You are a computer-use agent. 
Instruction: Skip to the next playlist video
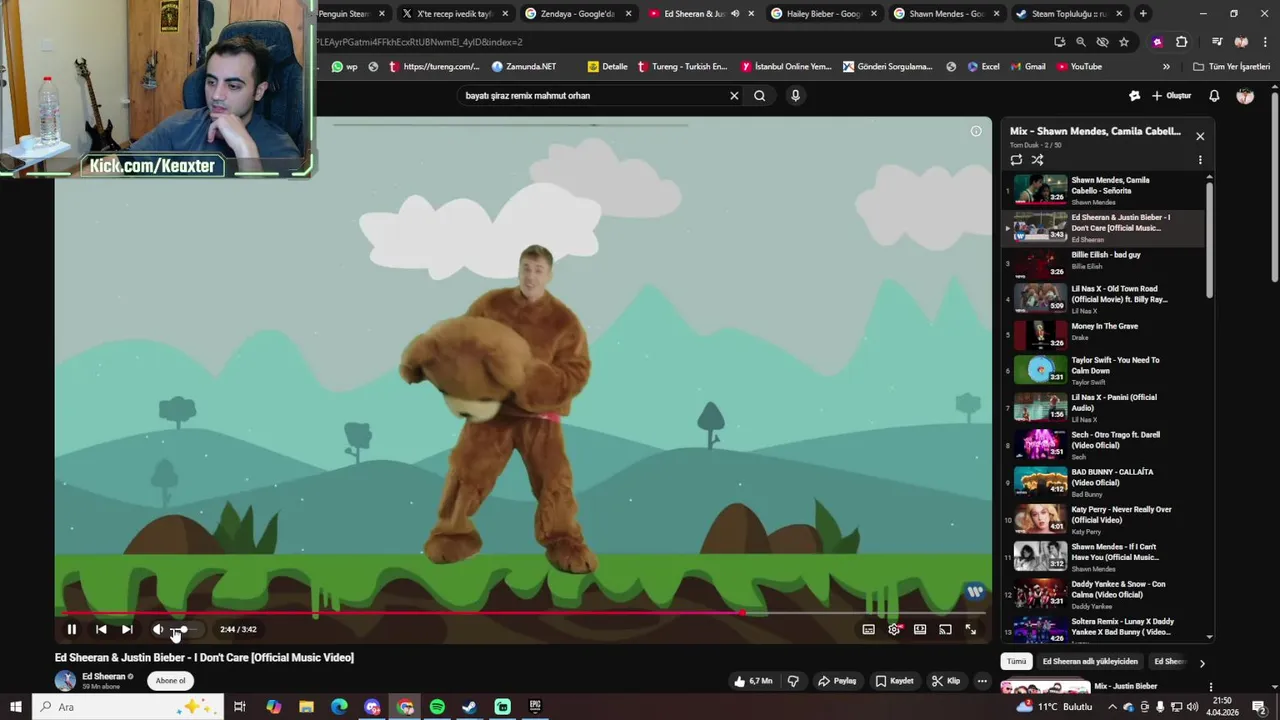point(127,629)
